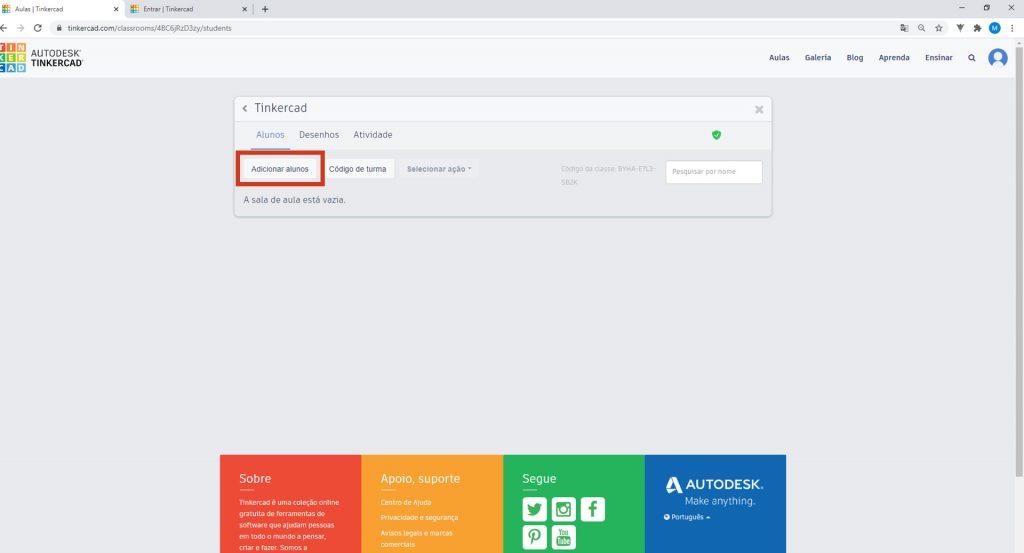Viewport: 1024px width, 553px height.
Task: Click 'A sala de aula está vazia.' text
Action: click(295, 200)
